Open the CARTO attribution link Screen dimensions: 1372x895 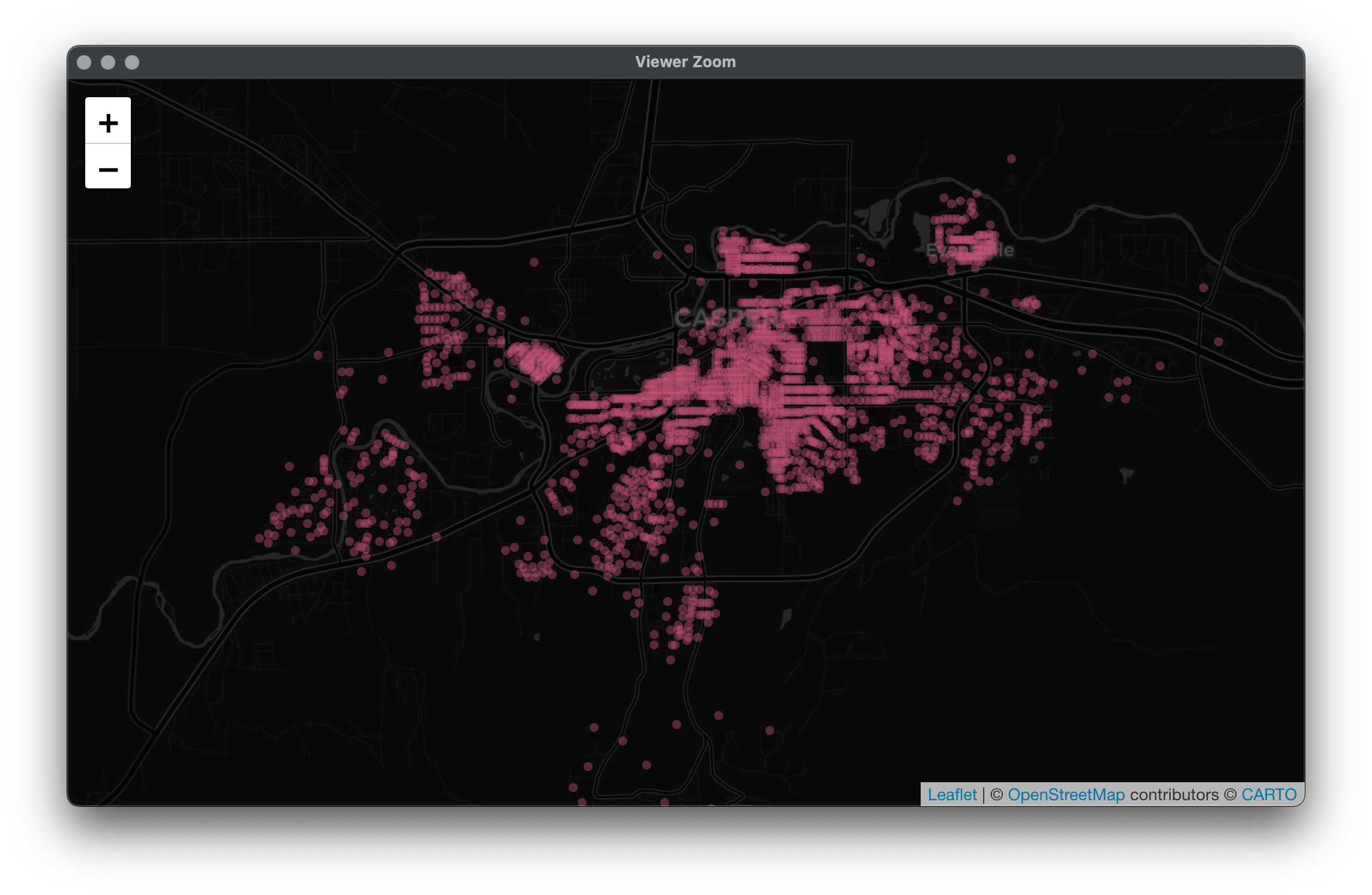[1269, 794]
